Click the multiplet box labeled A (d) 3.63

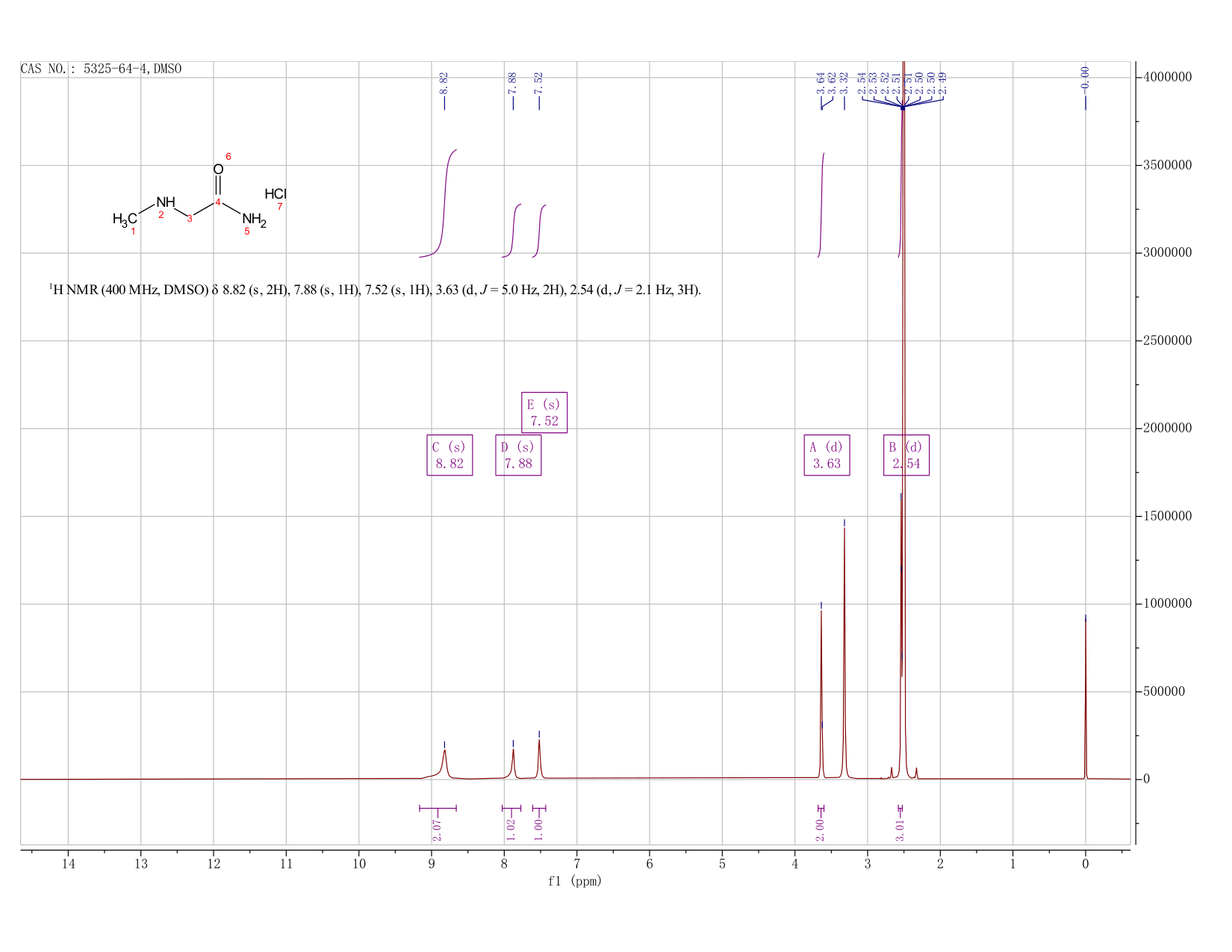pos(827,455)
